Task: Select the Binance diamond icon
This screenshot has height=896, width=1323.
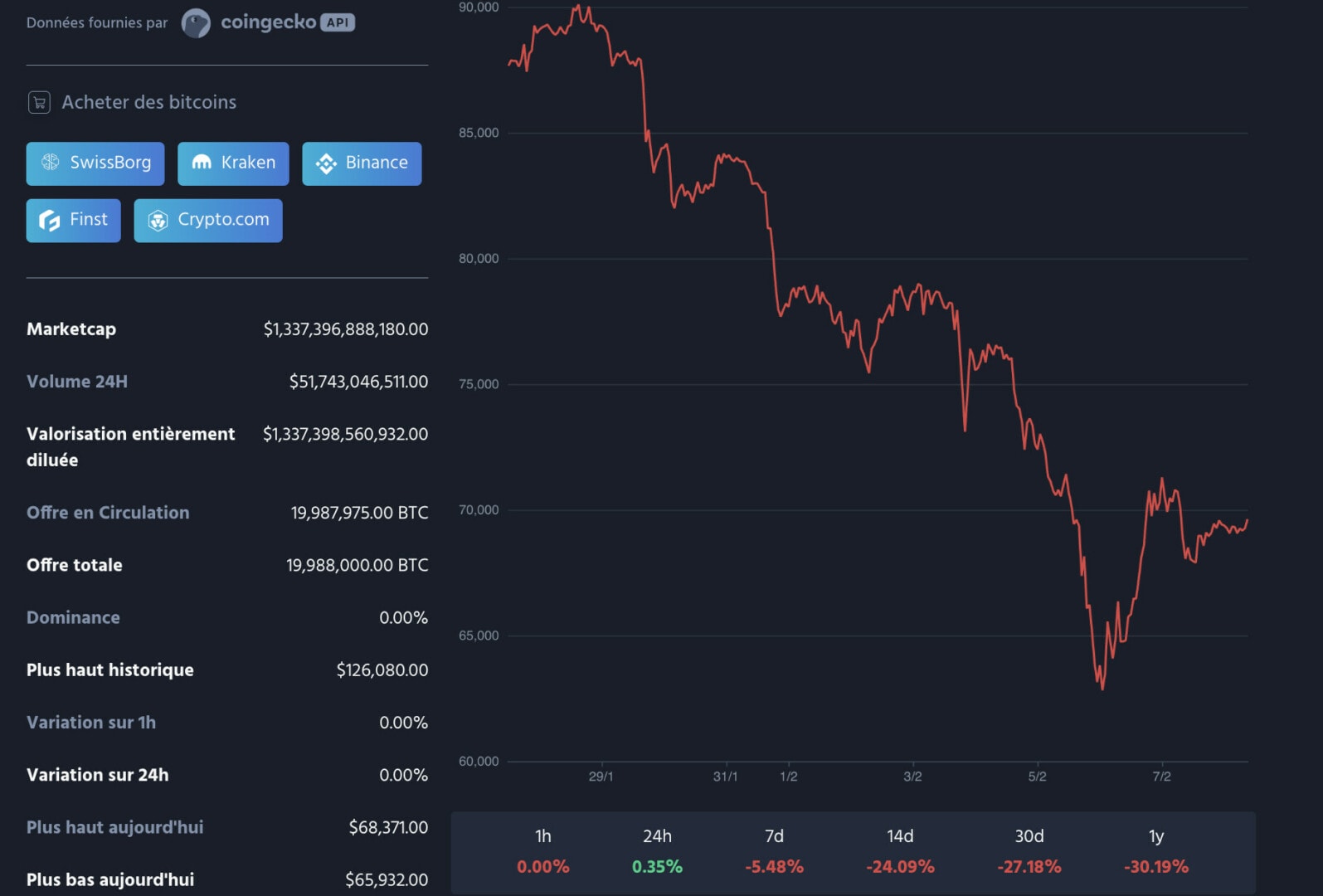Action: [x=327, y=163]
